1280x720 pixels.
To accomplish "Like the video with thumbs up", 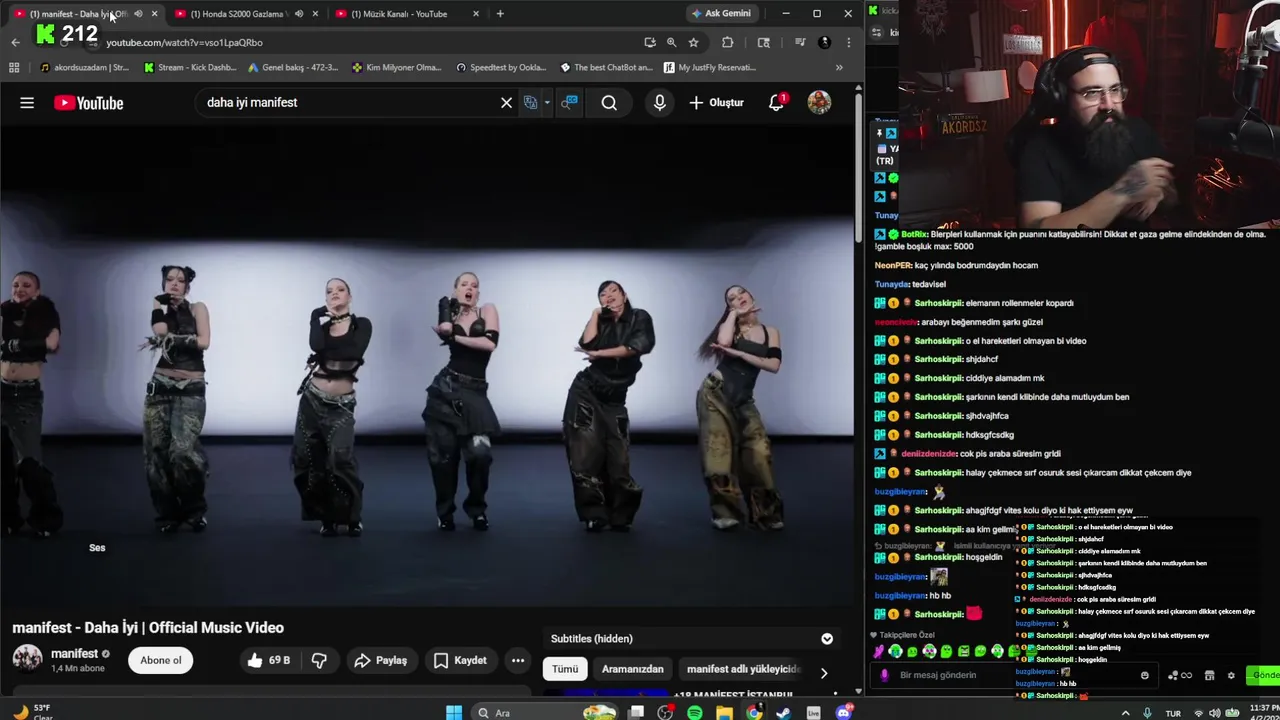I will click(x=267, y=660).
